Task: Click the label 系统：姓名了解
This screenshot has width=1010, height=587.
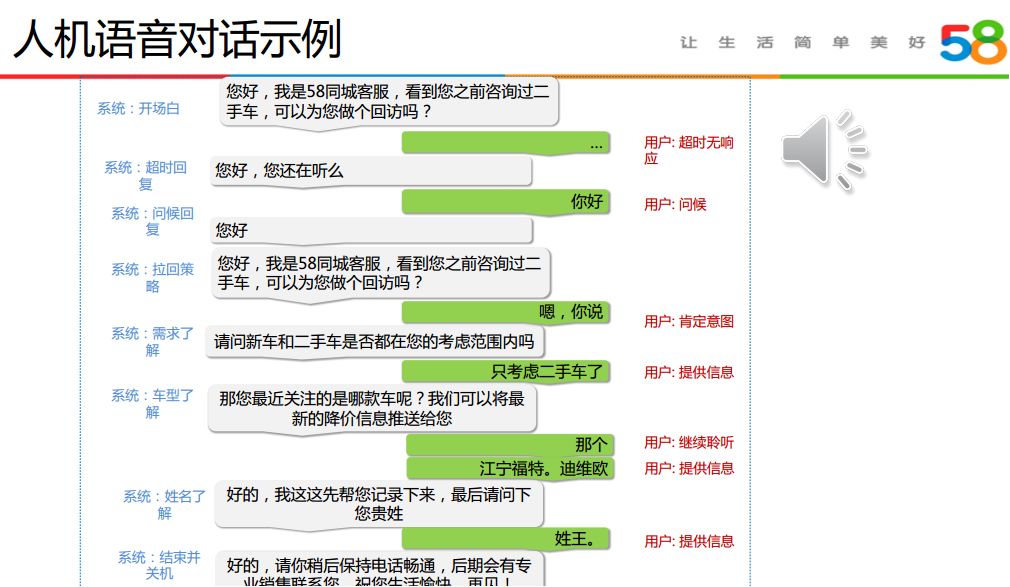Action: coord(164,505)
